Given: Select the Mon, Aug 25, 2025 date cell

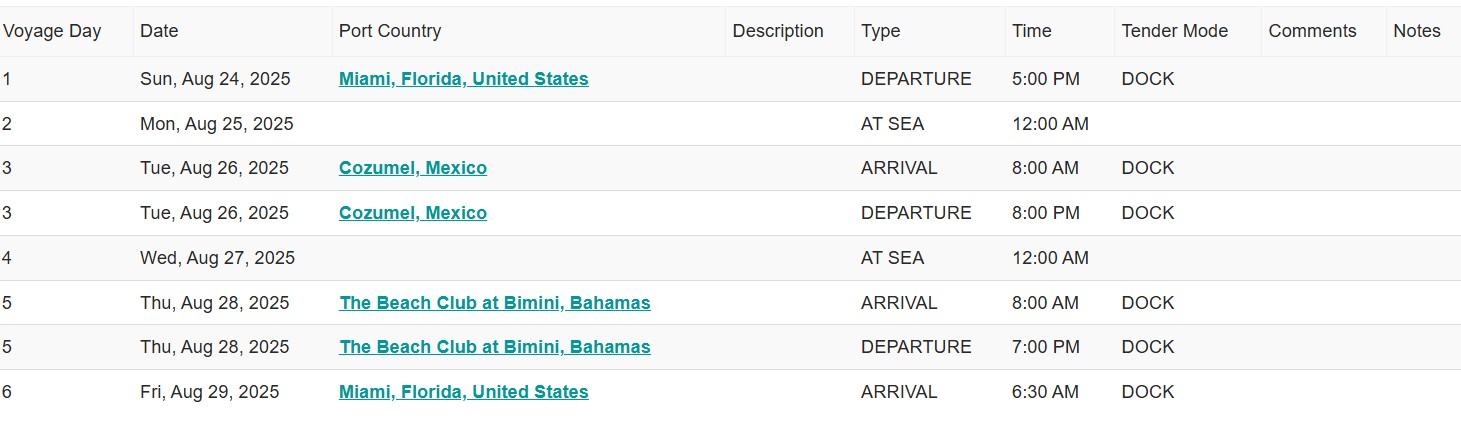Looking at the screenshot, I should 217,124.
